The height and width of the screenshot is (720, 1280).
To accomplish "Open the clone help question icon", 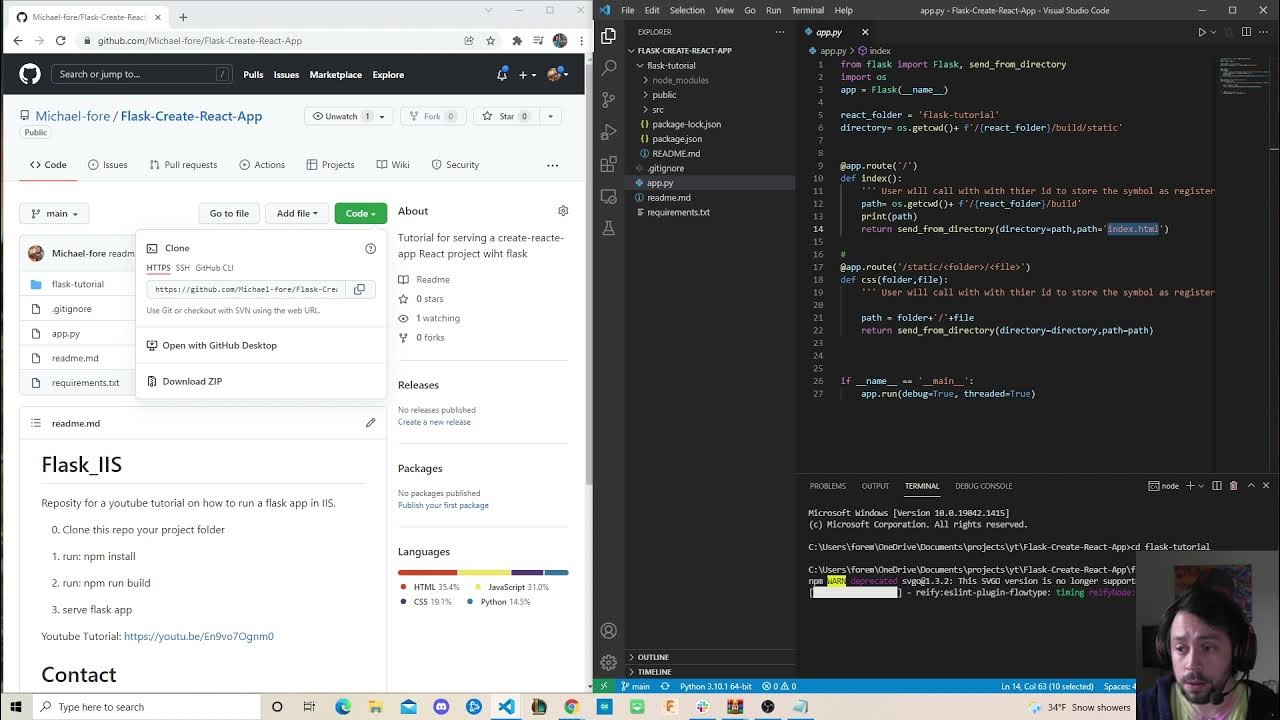I will [370, 248].
